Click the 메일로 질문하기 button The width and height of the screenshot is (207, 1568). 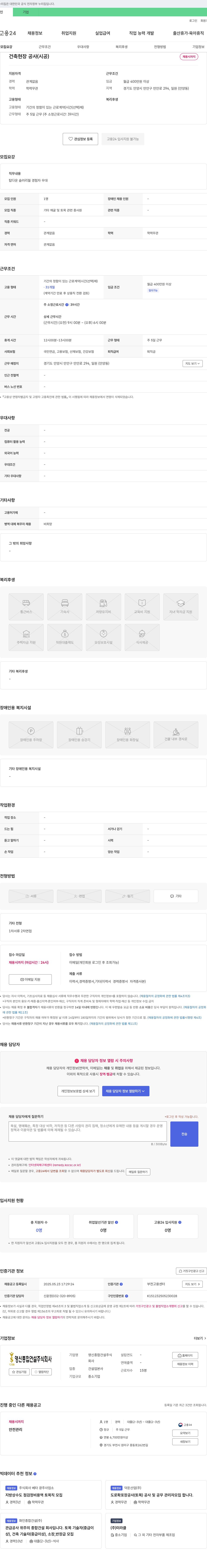(138, 1172)
